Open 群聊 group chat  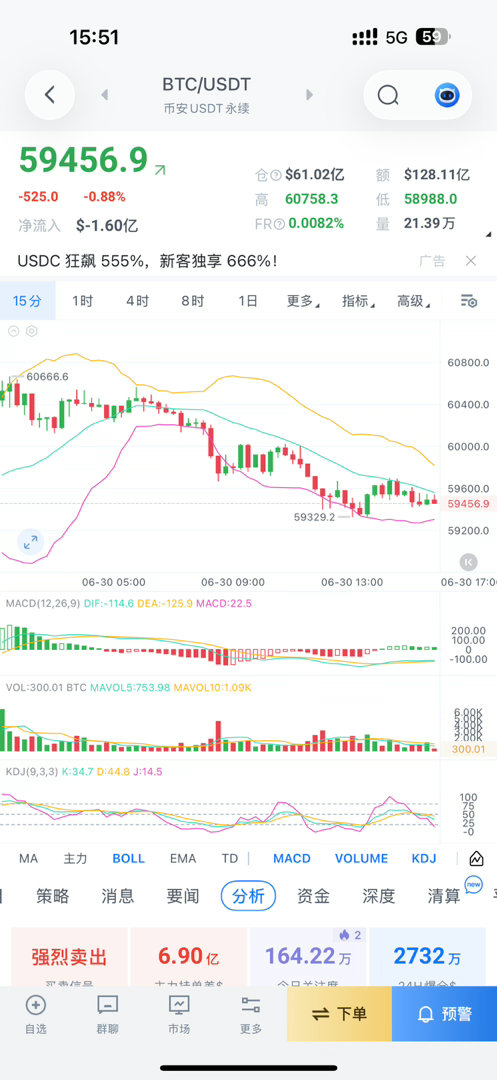coord(107,1015)
